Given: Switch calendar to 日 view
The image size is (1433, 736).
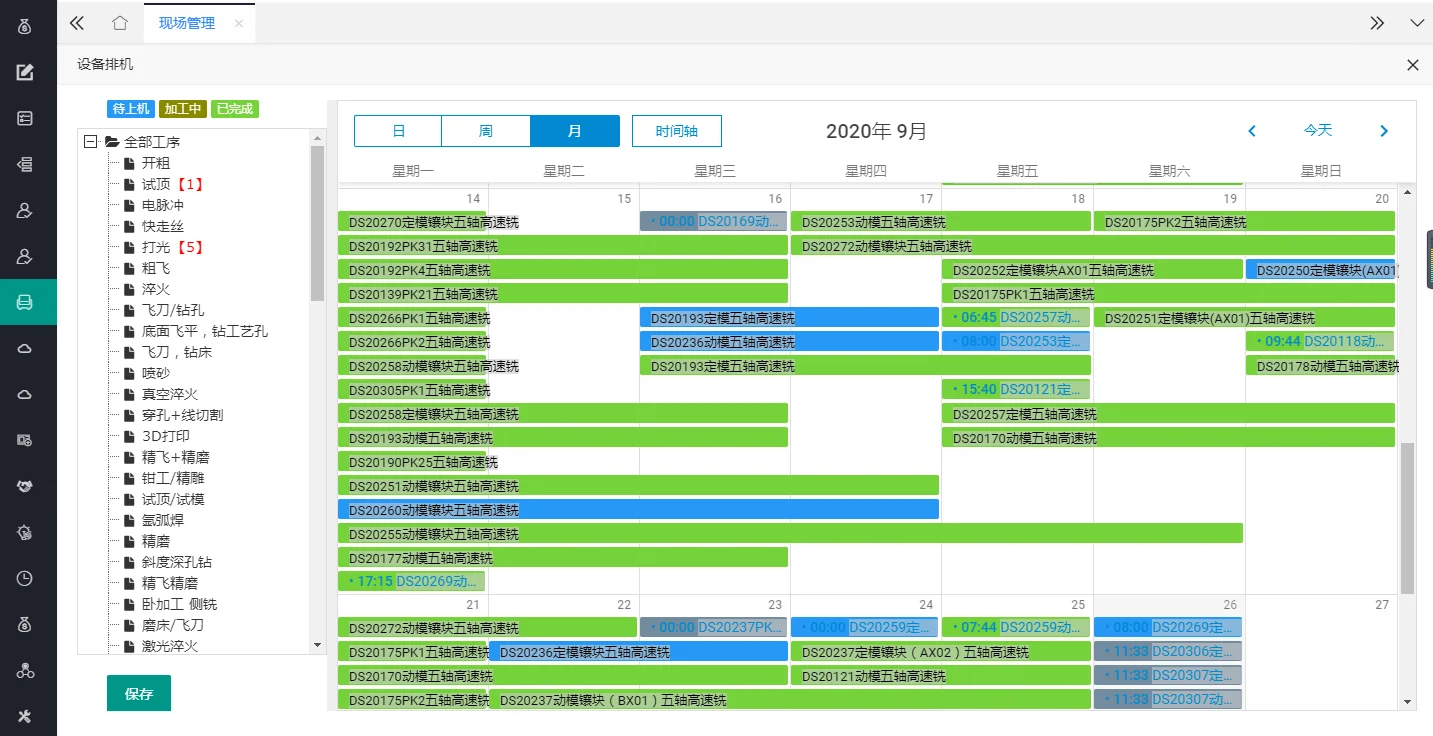Looking at the screenshot, I should [398, 131].
